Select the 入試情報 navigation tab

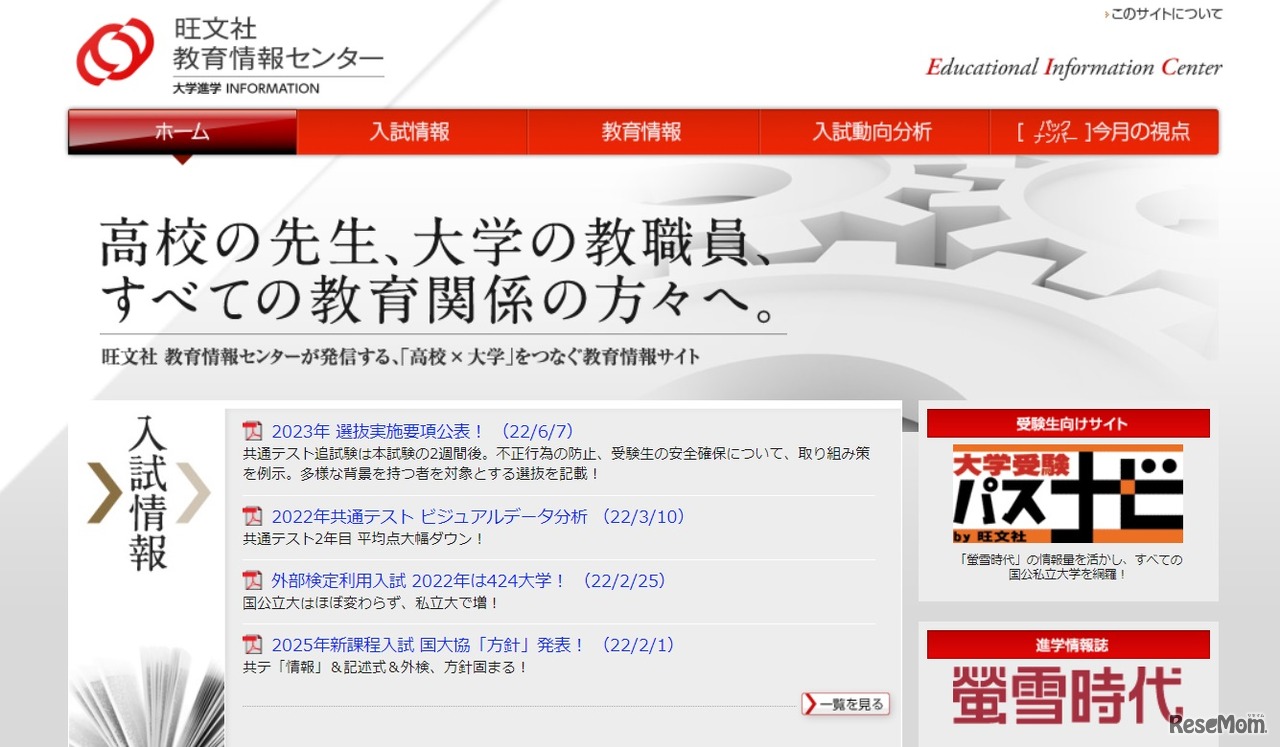(x=412, y=131)
